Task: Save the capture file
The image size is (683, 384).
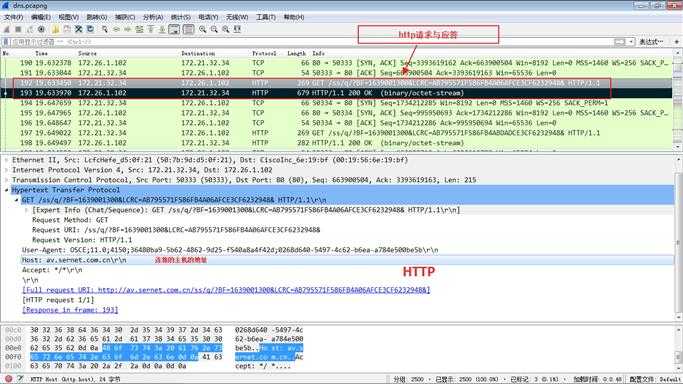Action: pos(67,29)
